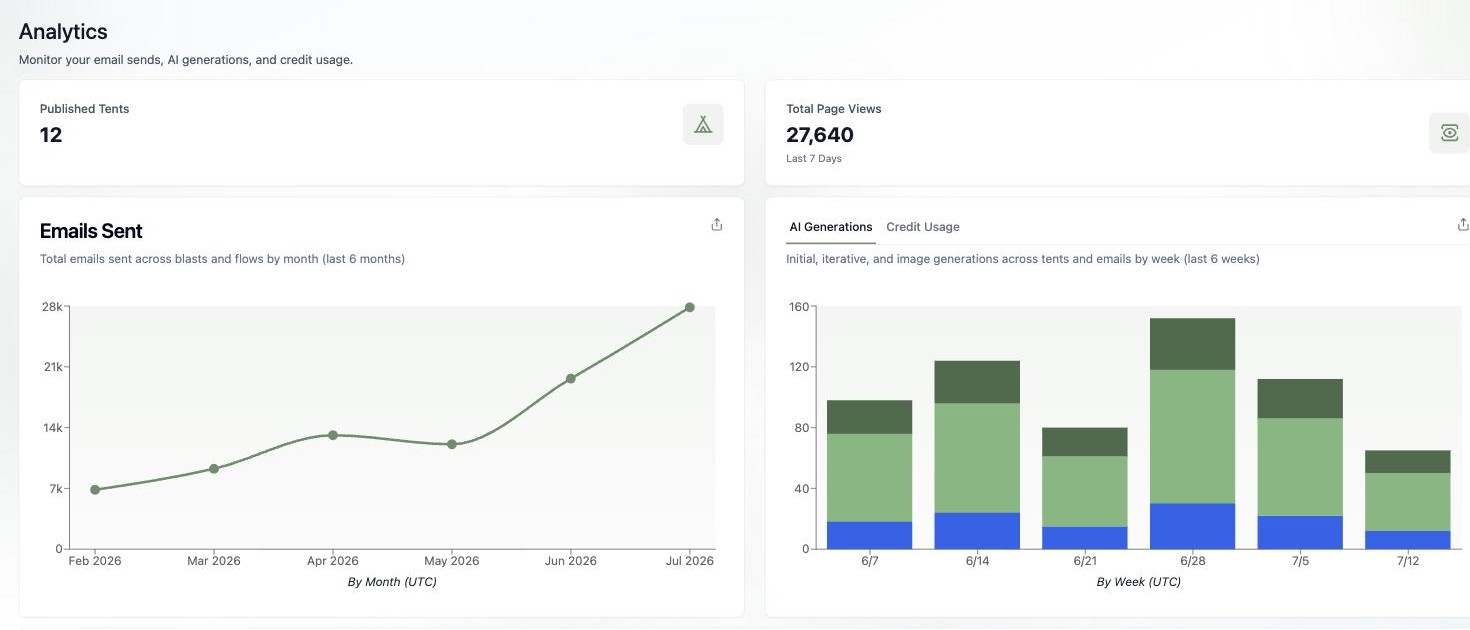Click the Jun 2026 x-axis label

(571, 561)
